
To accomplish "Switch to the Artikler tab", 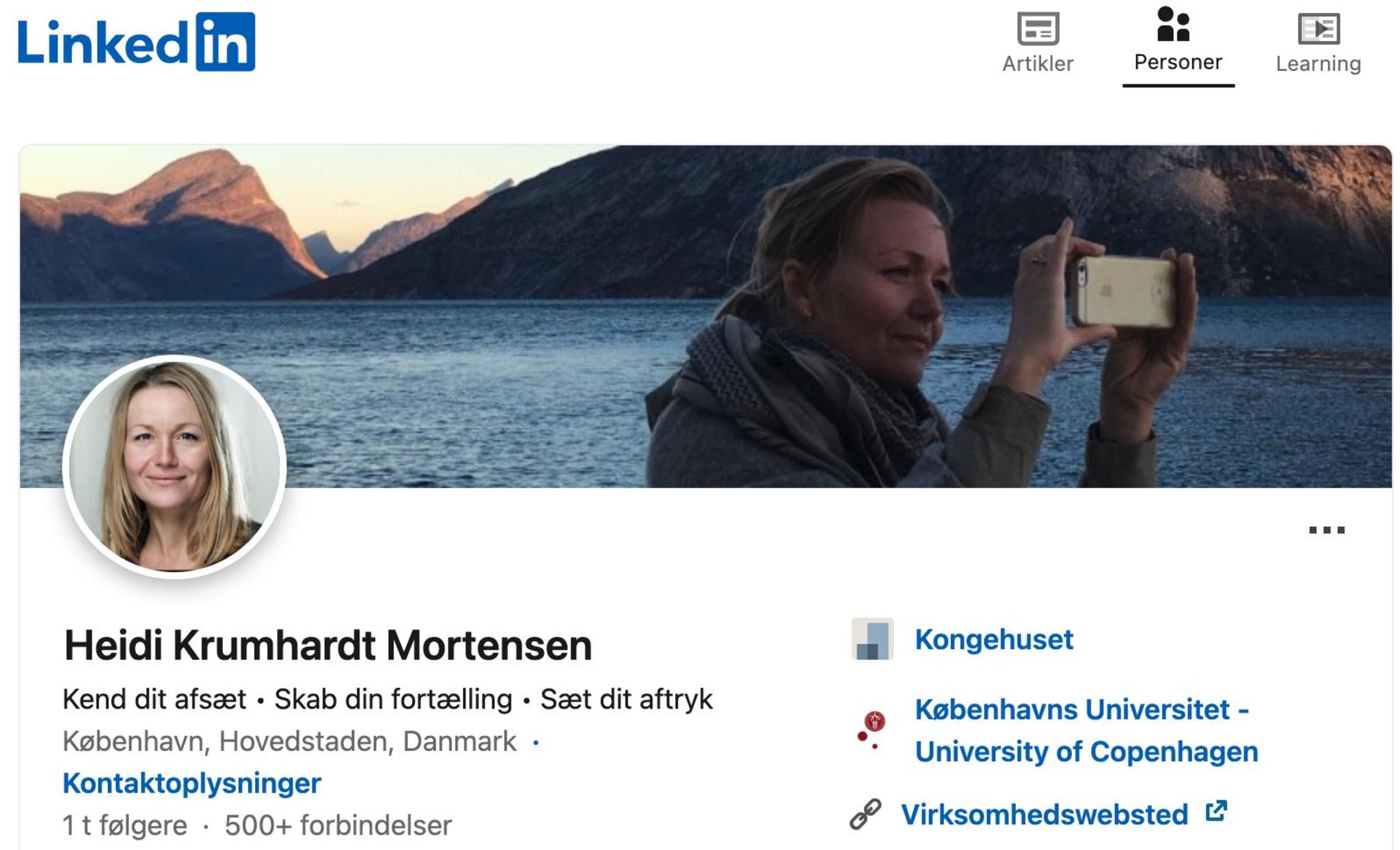I will (x=1038, y=64).
